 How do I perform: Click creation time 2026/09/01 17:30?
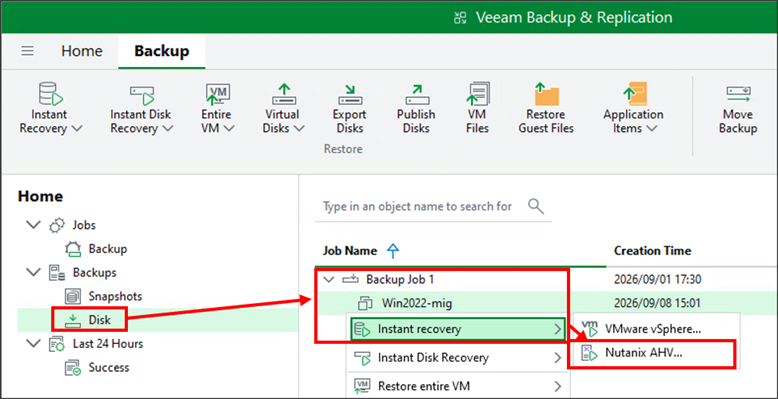(657, 279)
